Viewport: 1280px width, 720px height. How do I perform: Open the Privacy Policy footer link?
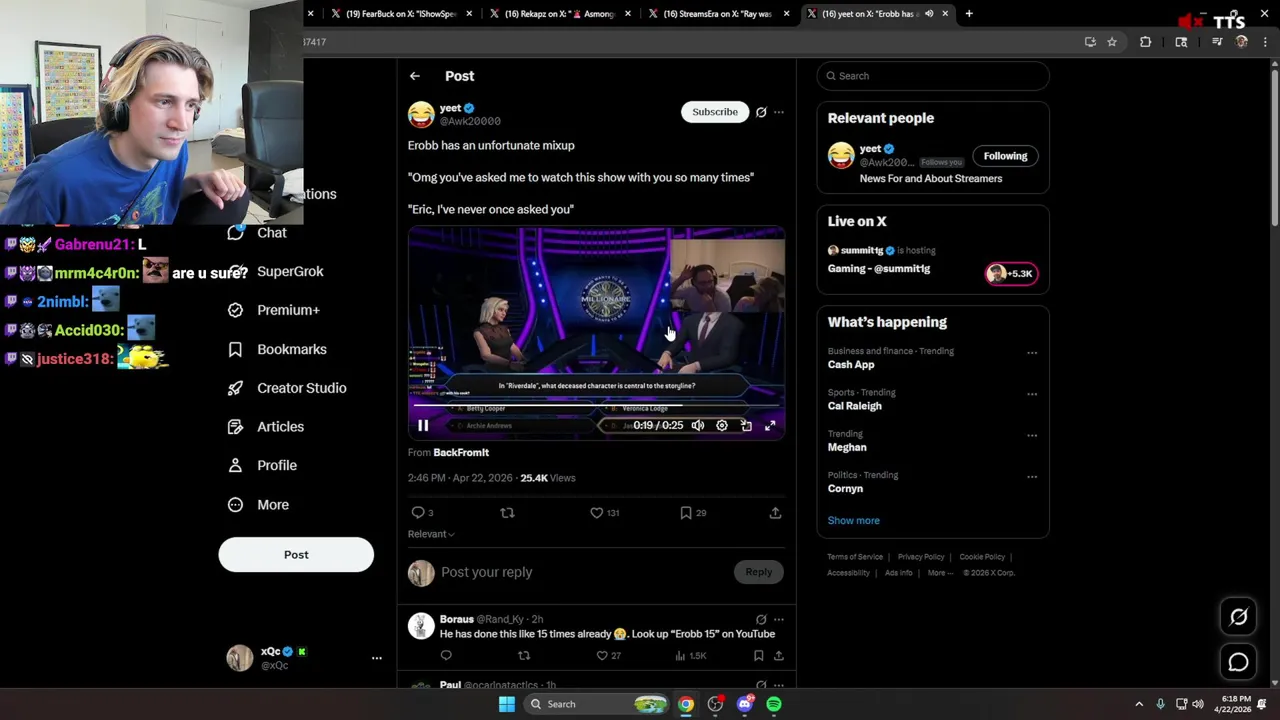(x=921, y=557)
